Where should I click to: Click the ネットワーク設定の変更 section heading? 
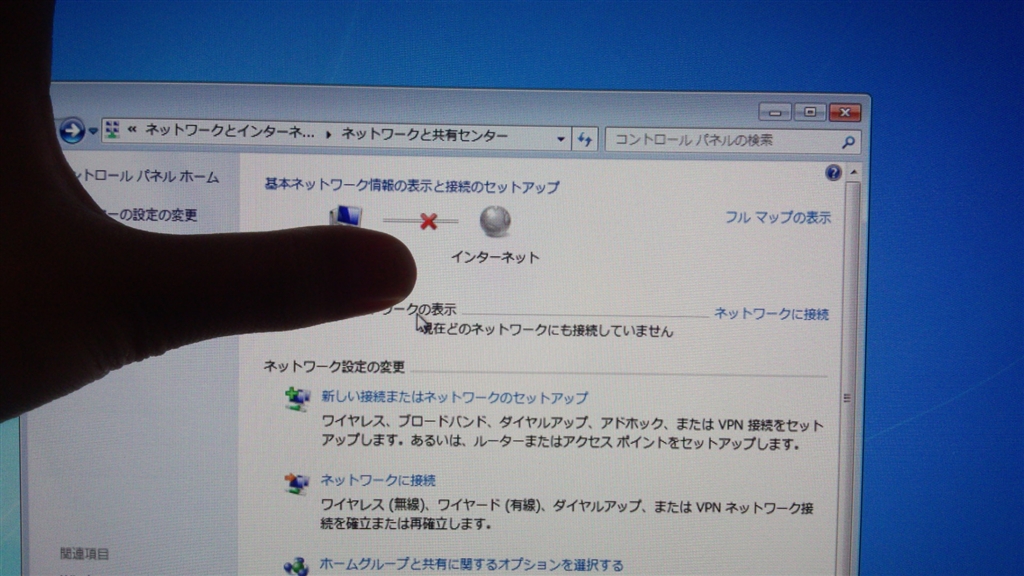[334, 366]
